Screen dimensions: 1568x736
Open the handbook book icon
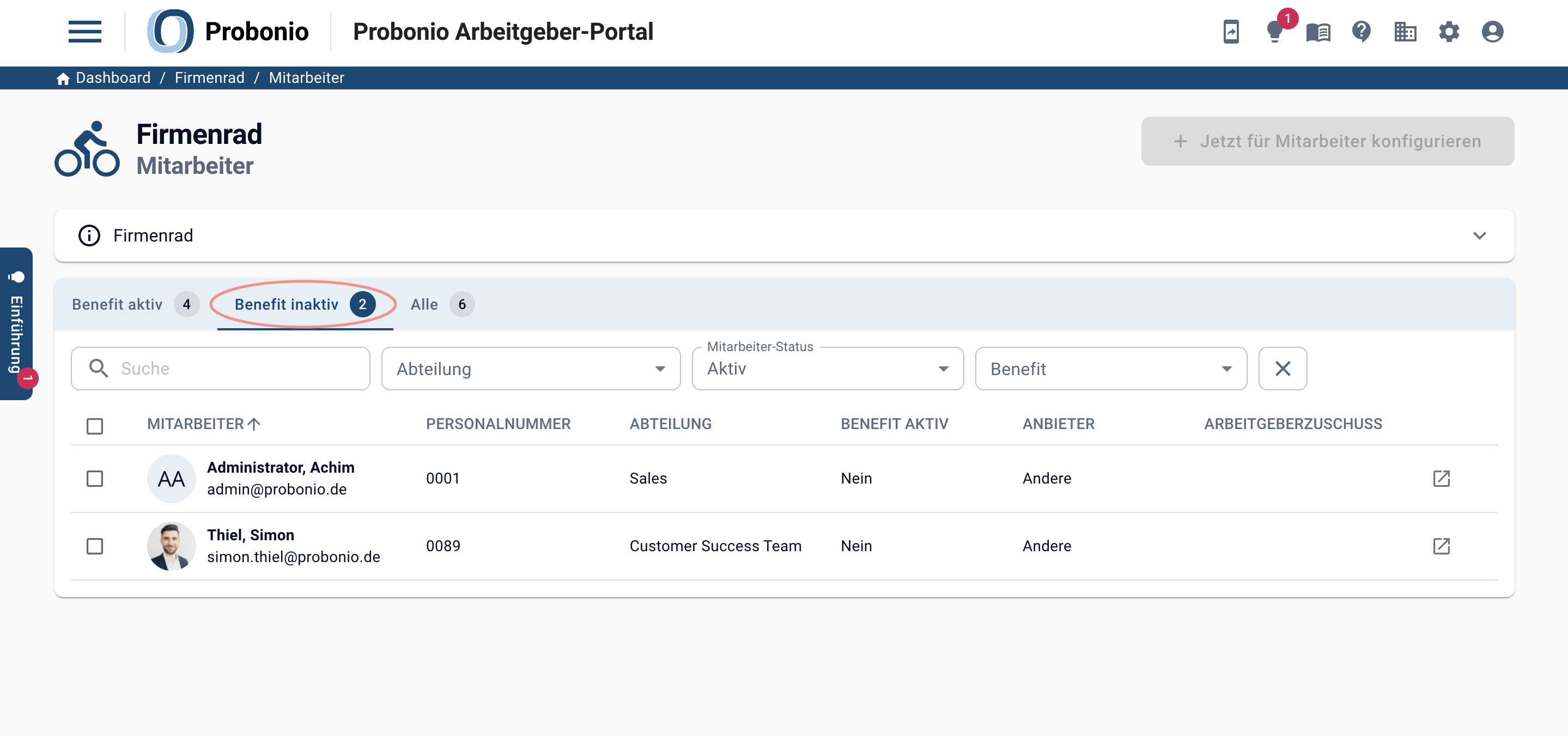(1318, 32)
